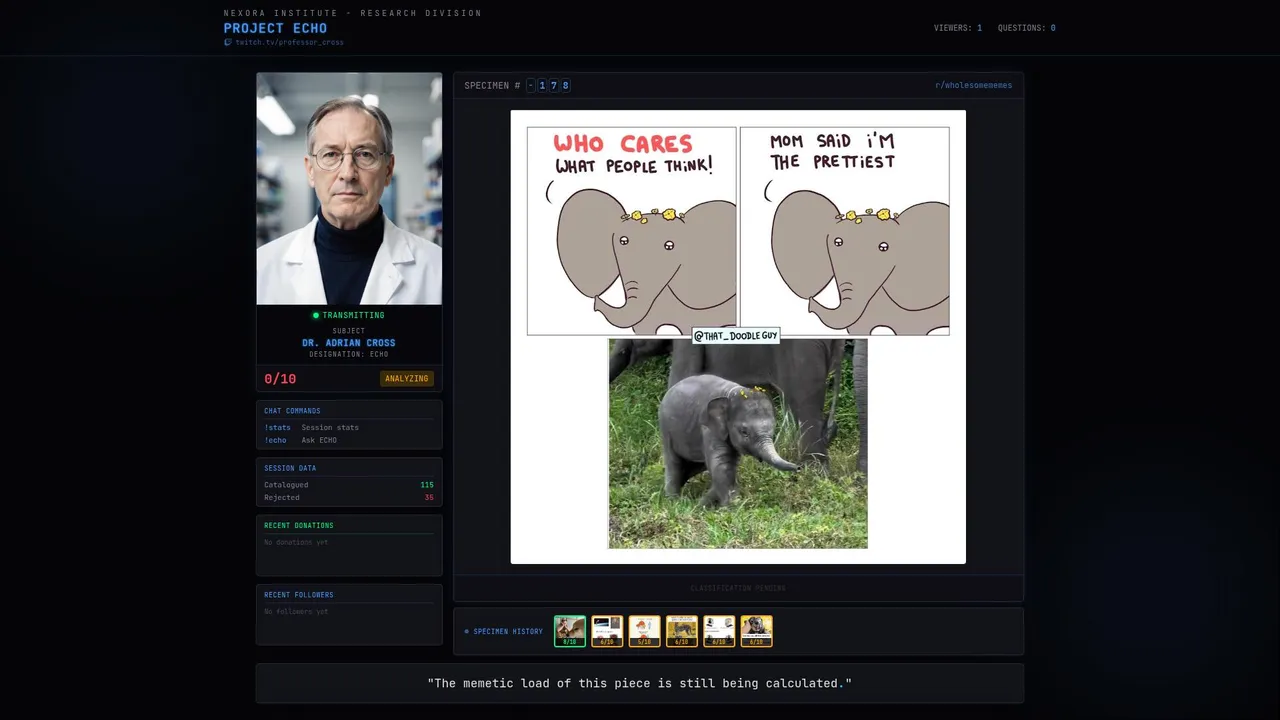Screen dimensions: 1280x720
Task: Open the r/wholesomememes subreddit link
Action: 973,86
